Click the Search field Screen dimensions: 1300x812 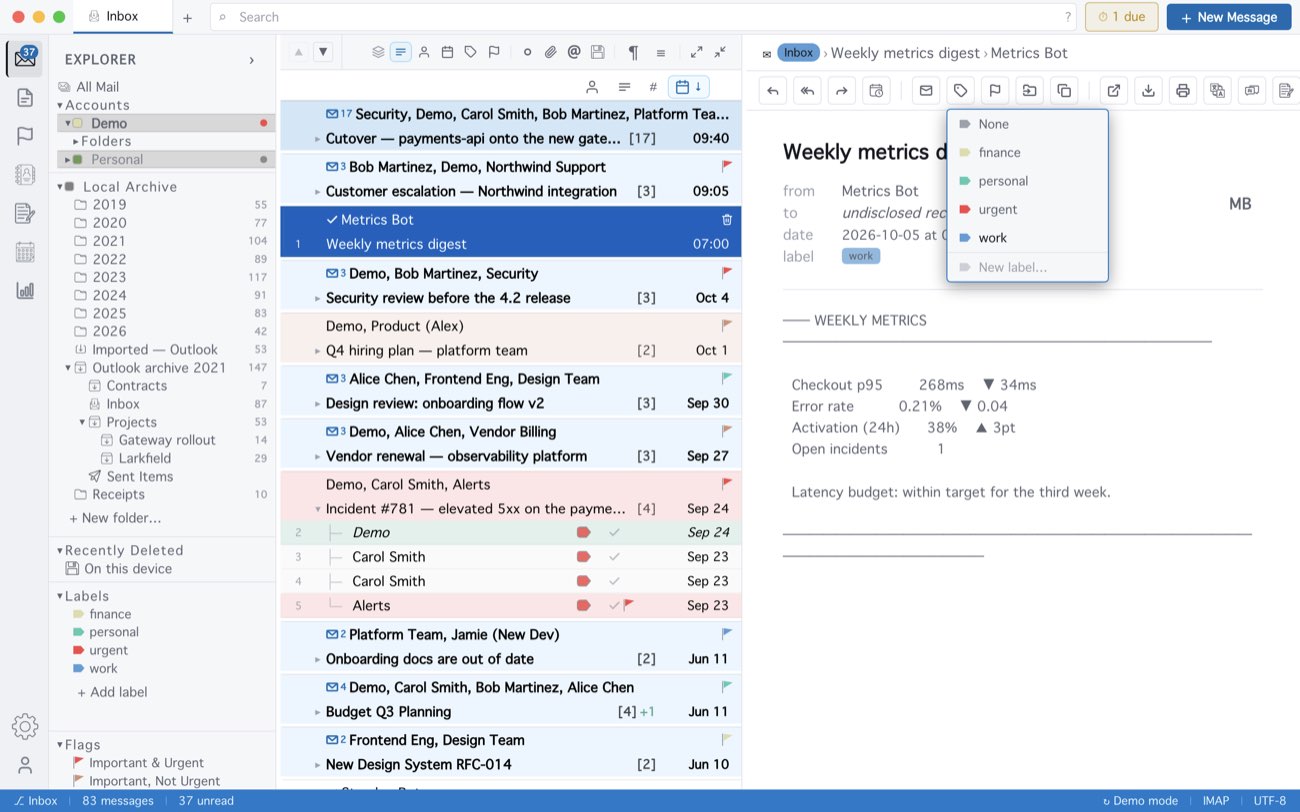[x=643, y=17]
